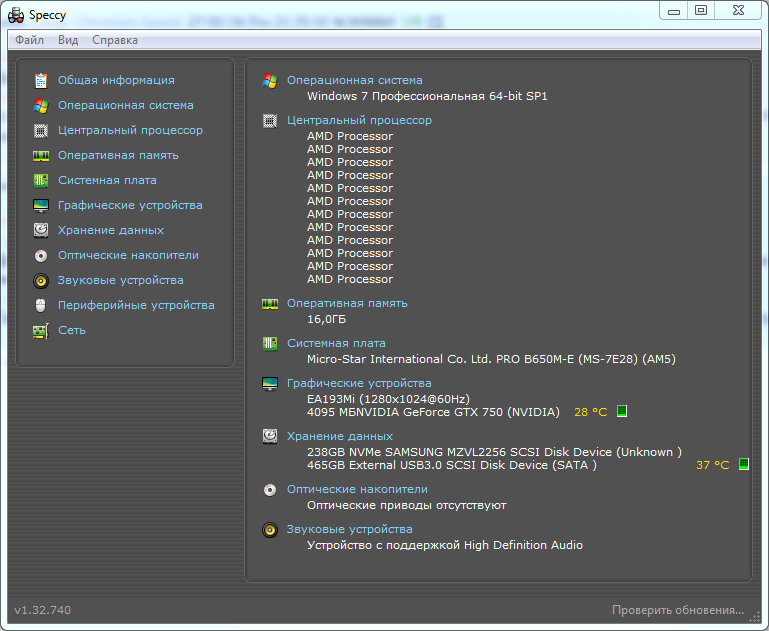This screenshot has width=769, height=631.
Task: Click the hard drive icon in the sidebar
Action: [41, 230]
